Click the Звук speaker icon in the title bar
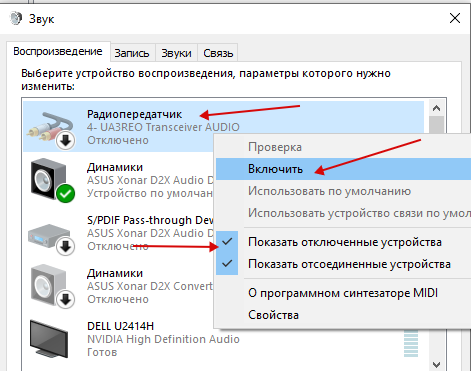Viewport: 471px width, 371px height. [16, 18]
